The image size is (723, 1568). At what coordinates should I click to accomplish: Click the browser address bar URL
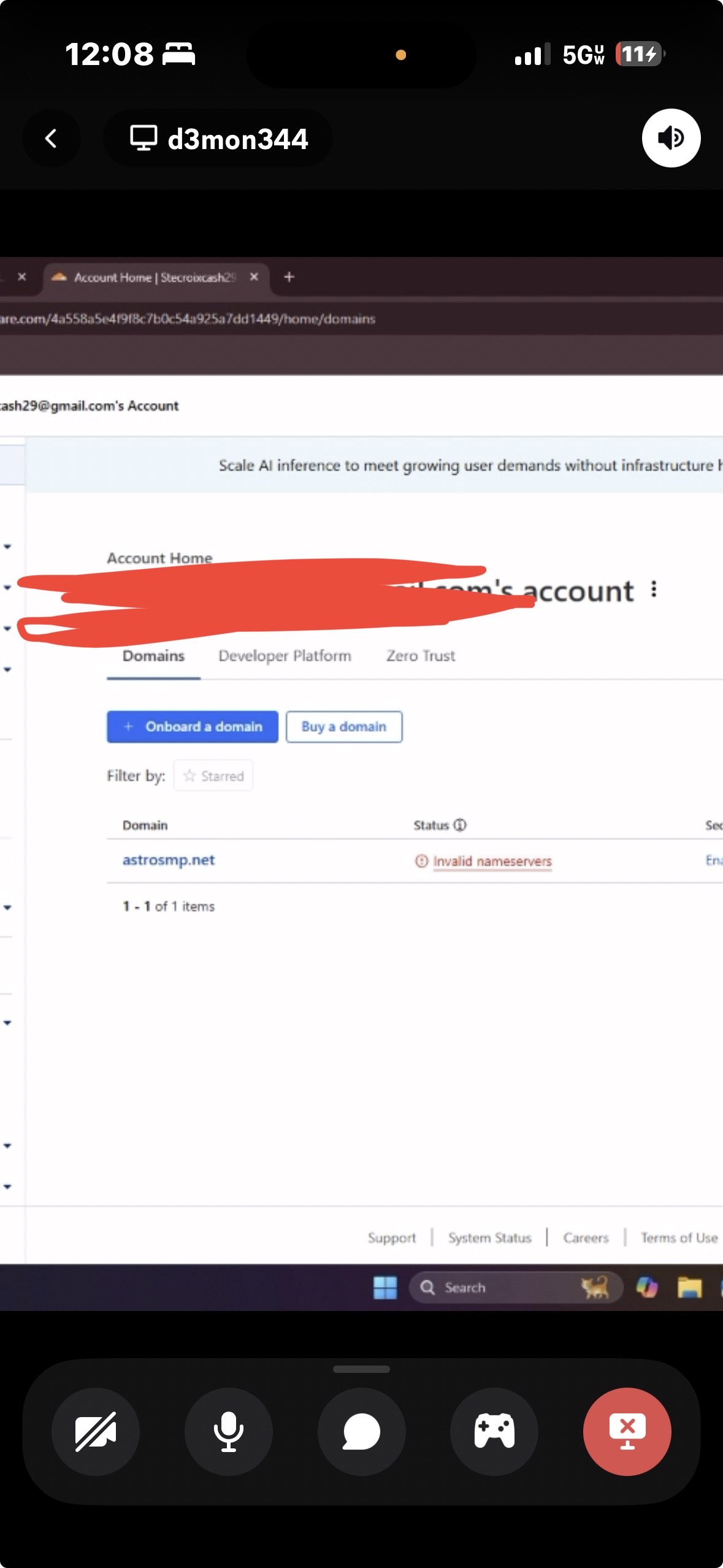pos(188,318)
